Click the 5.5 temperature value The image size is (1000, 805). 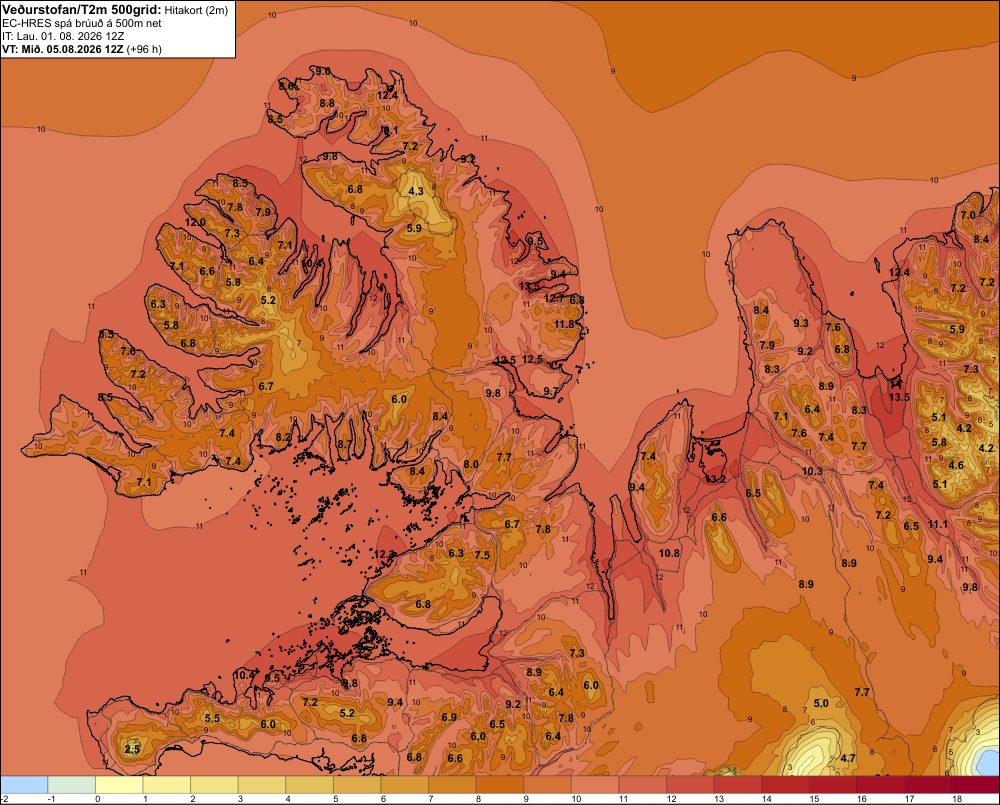pos(212,718)
